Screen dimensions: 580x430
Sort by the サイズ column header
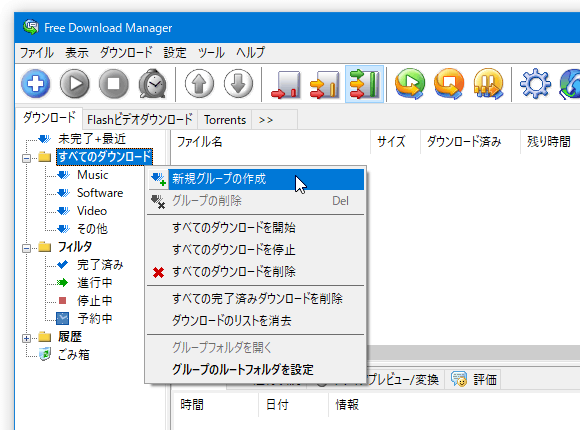tap(395, 141)
